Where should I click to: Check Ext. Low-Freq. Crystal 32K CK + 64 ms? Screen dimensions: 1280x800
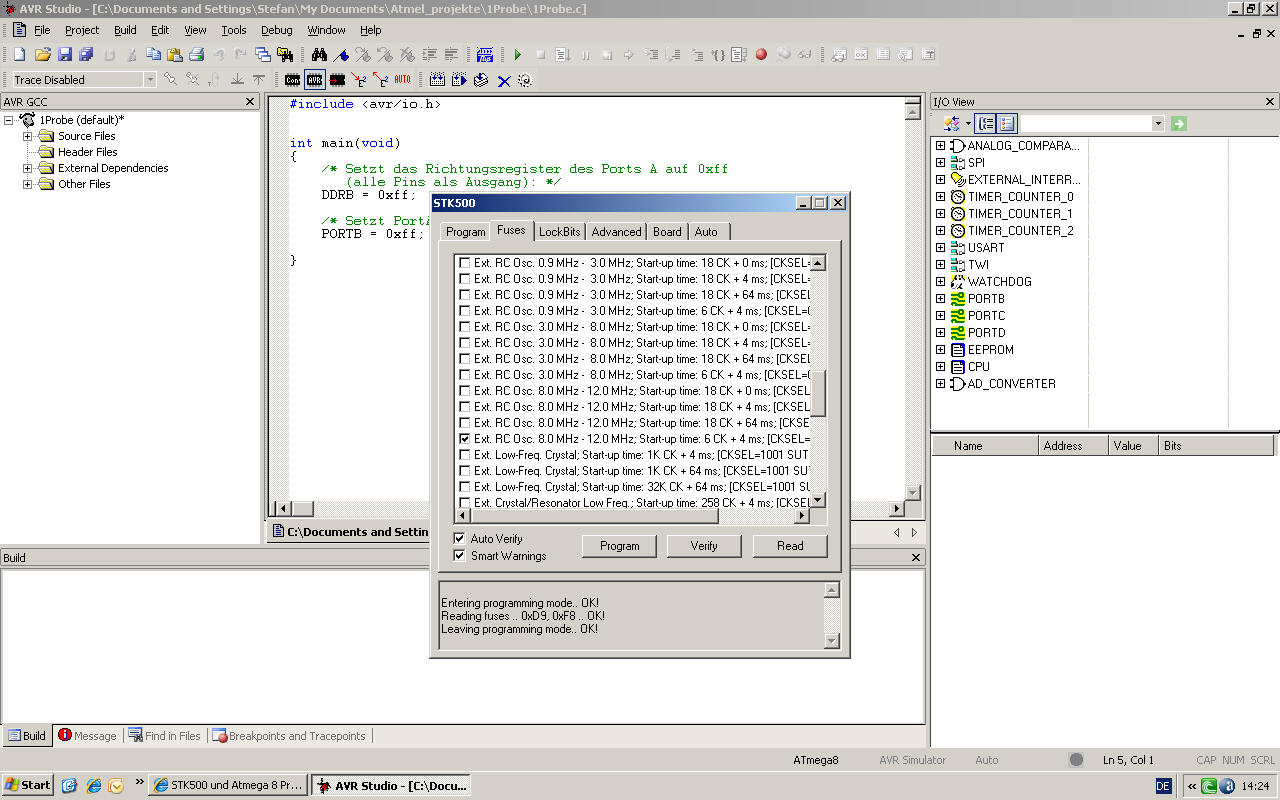point(464,487)
